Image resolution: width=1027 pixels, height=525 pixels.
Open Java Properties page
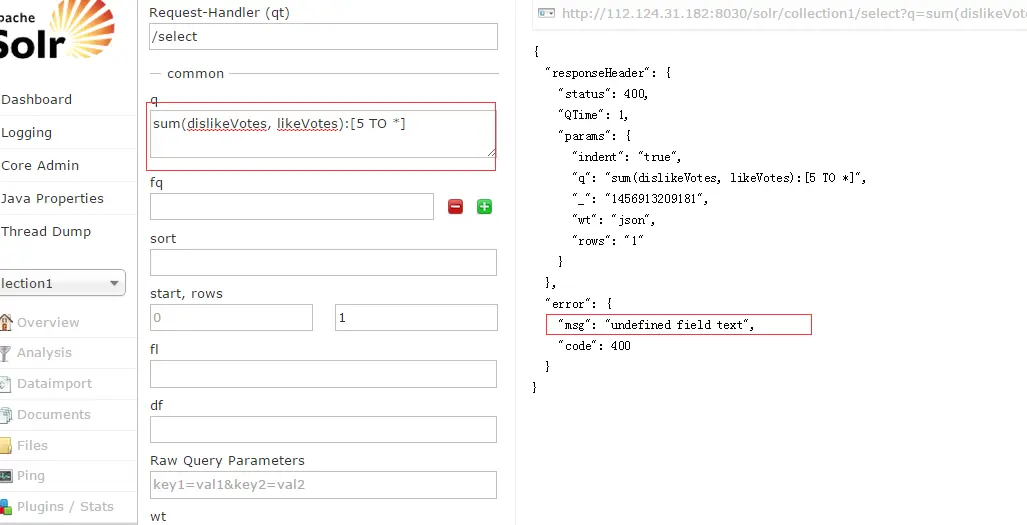pyautogui.click(x=52, y=199)
